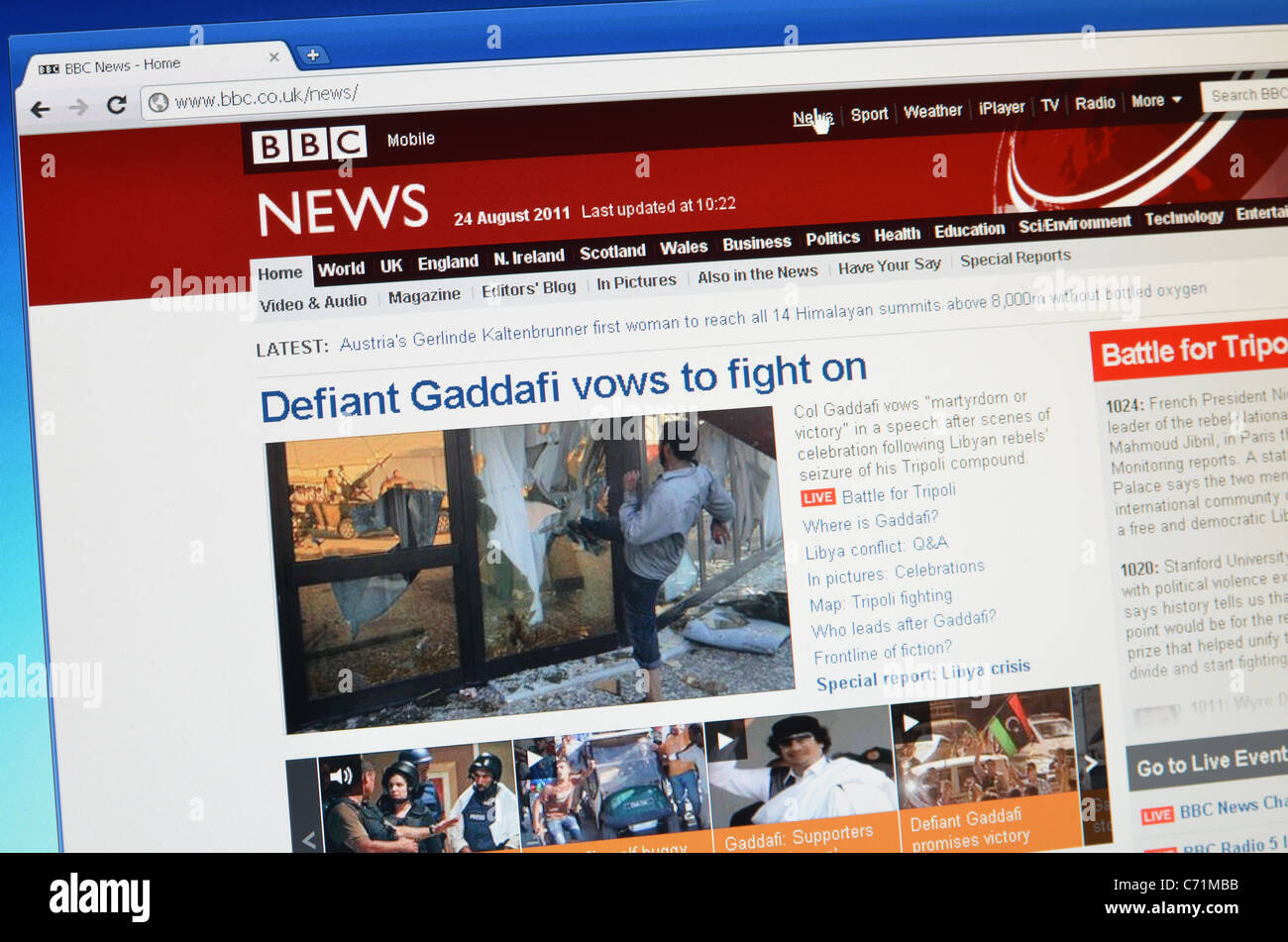Click the LIVE badge next to BBC News Channel

1156,815
